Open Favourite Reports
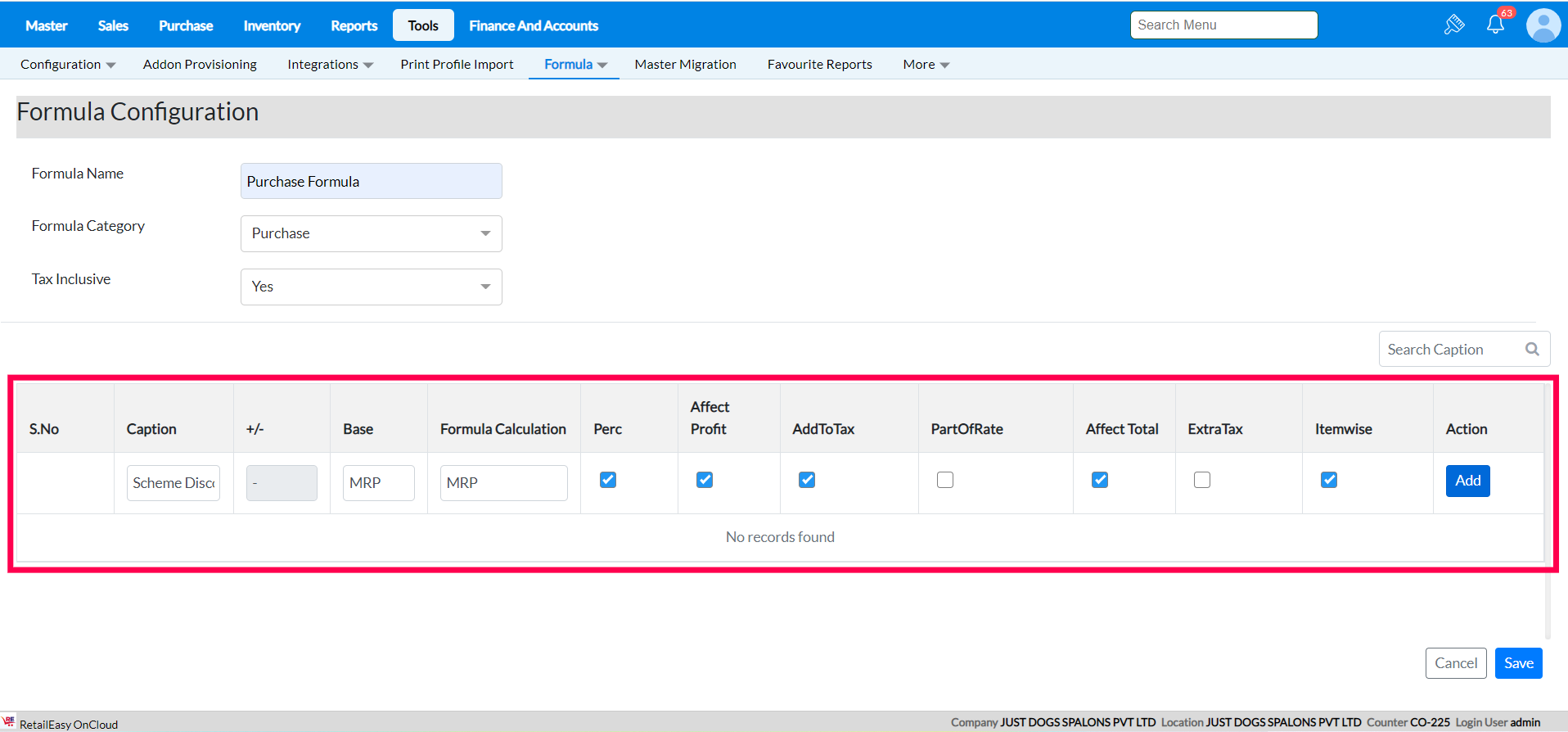 pyautogui.click(x=819, y=64)
